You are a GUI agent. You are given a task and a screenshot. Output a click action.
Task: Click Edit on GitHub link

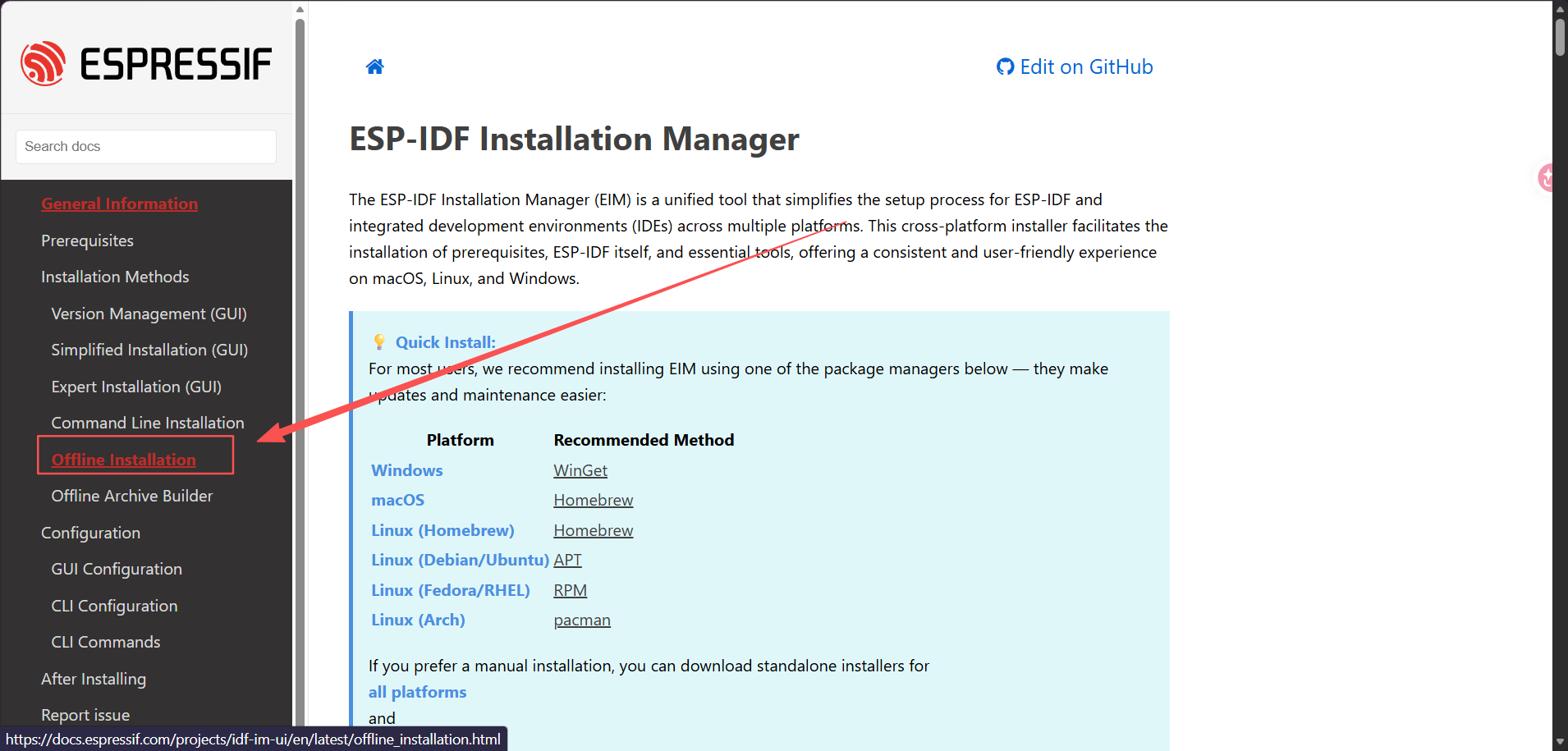click(1075, 66)
